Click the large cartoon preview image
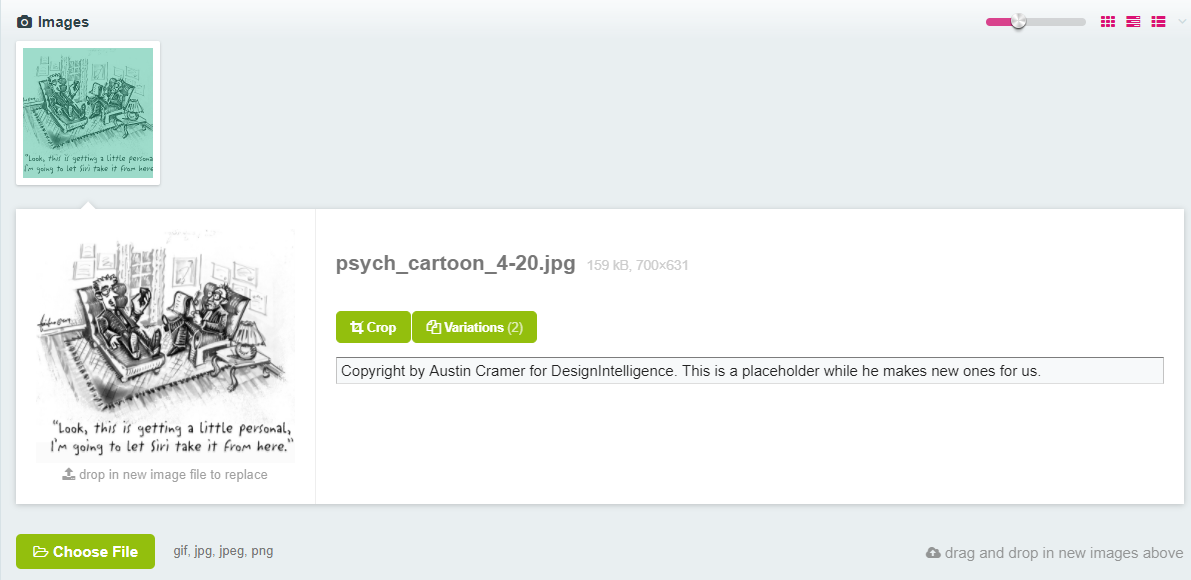The height and width of the screenshot is (580, 1191). [x=164, y=340]
